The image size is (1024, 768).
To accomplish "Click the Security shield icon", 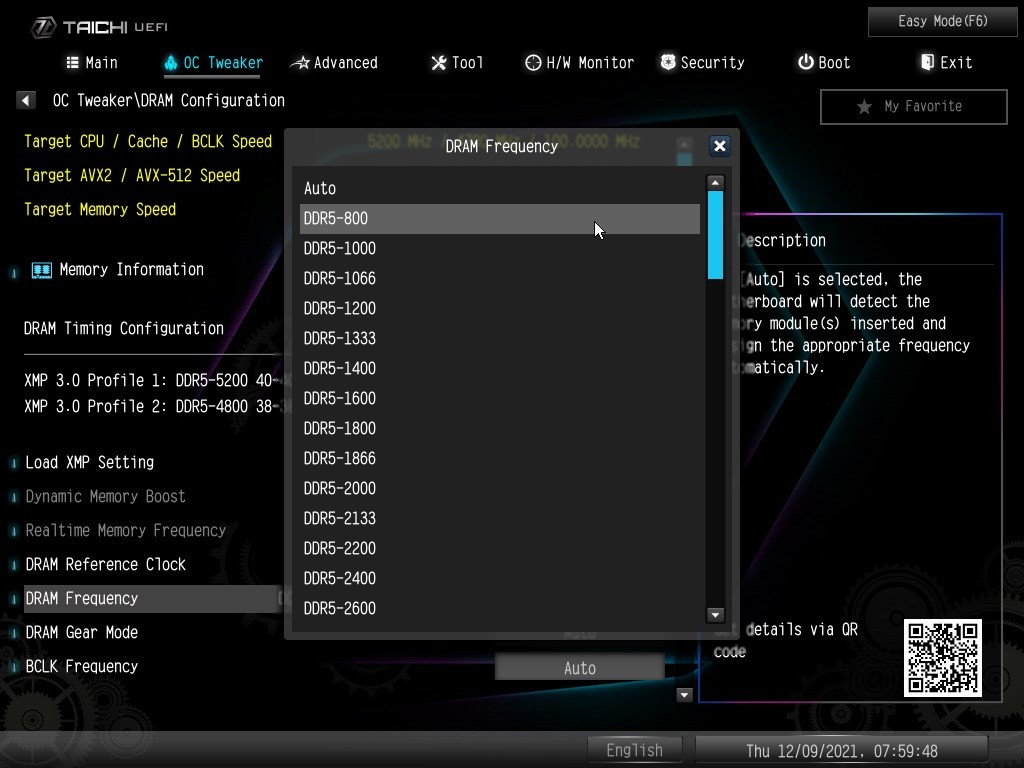I will (668, 63).
